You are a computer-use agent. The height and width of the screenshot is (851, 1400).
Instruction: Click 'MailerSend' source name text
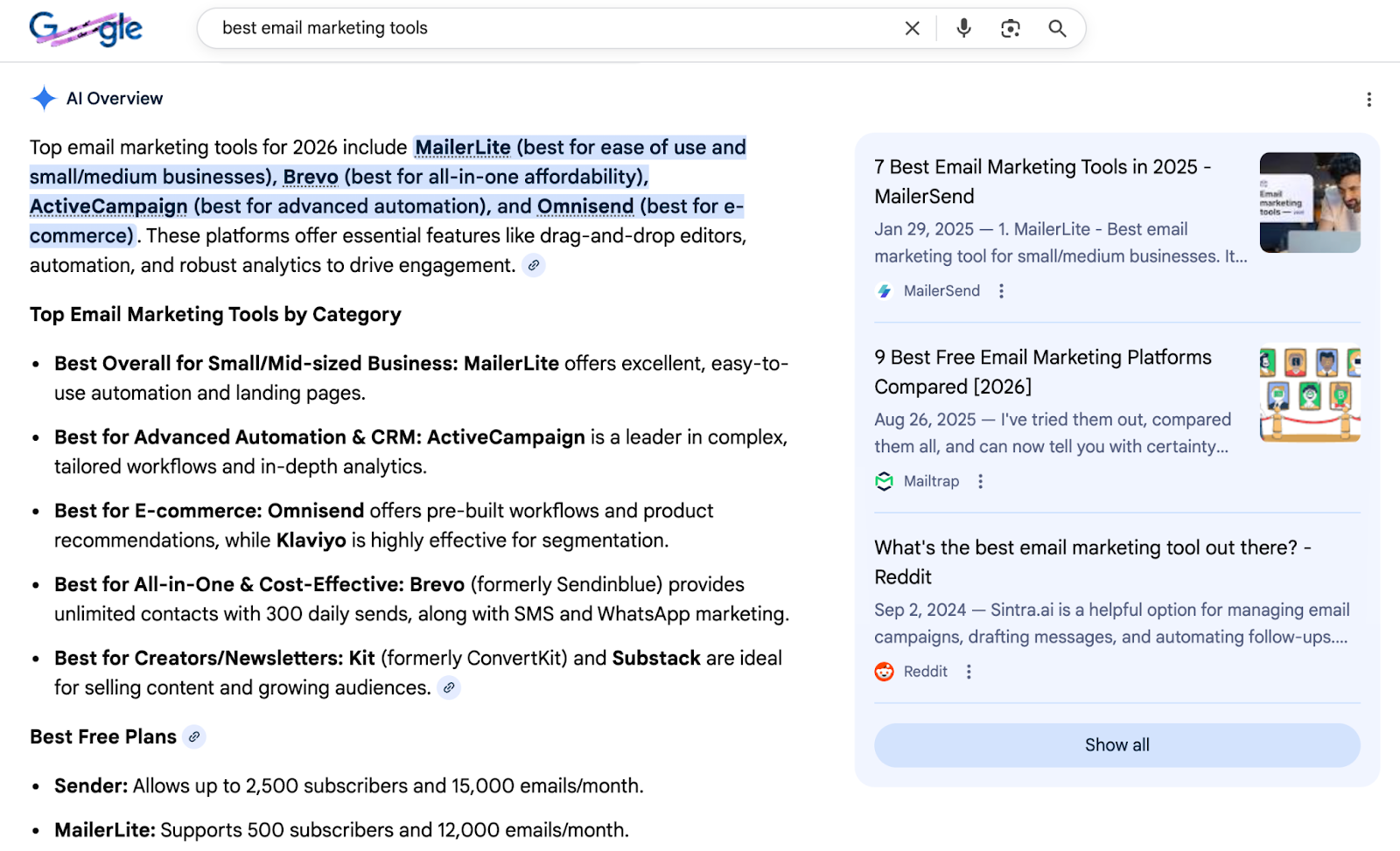coord(941,290)
